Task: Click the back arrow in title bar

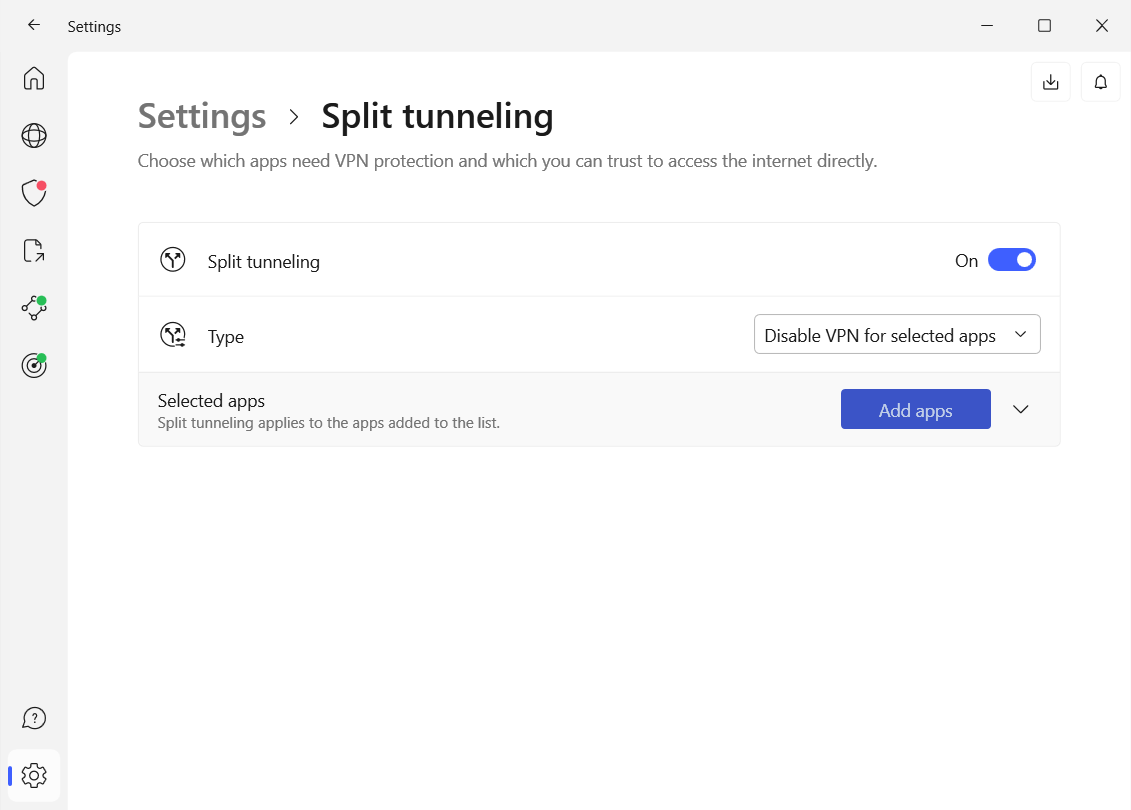Action: tap(34, 26)
